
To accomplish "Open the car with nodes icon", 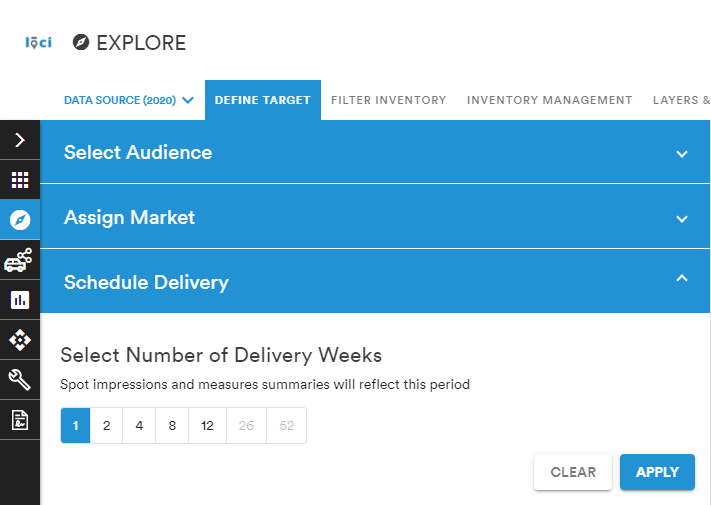I will (x=20, y=260).
